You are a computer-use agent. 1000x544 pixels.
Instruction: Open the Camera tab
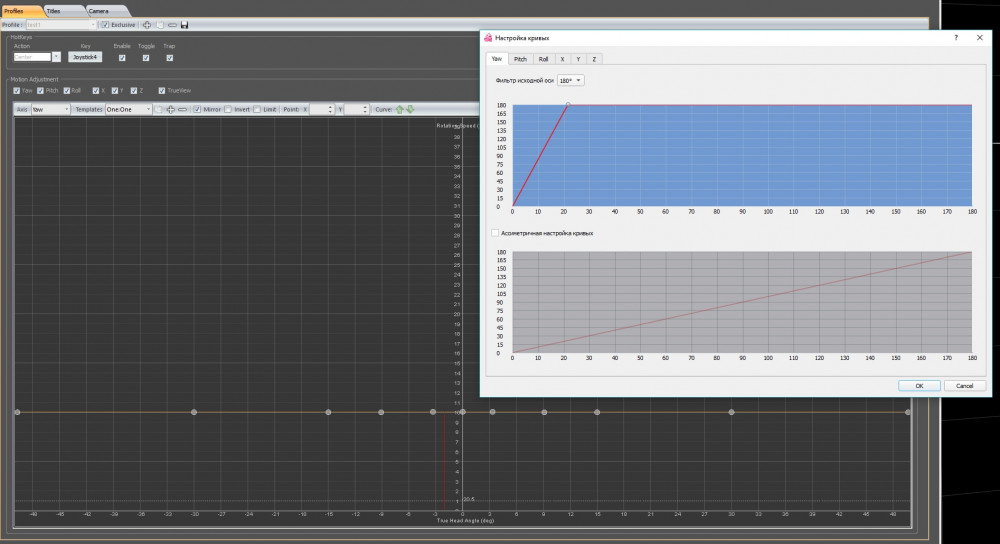[x=99, y=10]
